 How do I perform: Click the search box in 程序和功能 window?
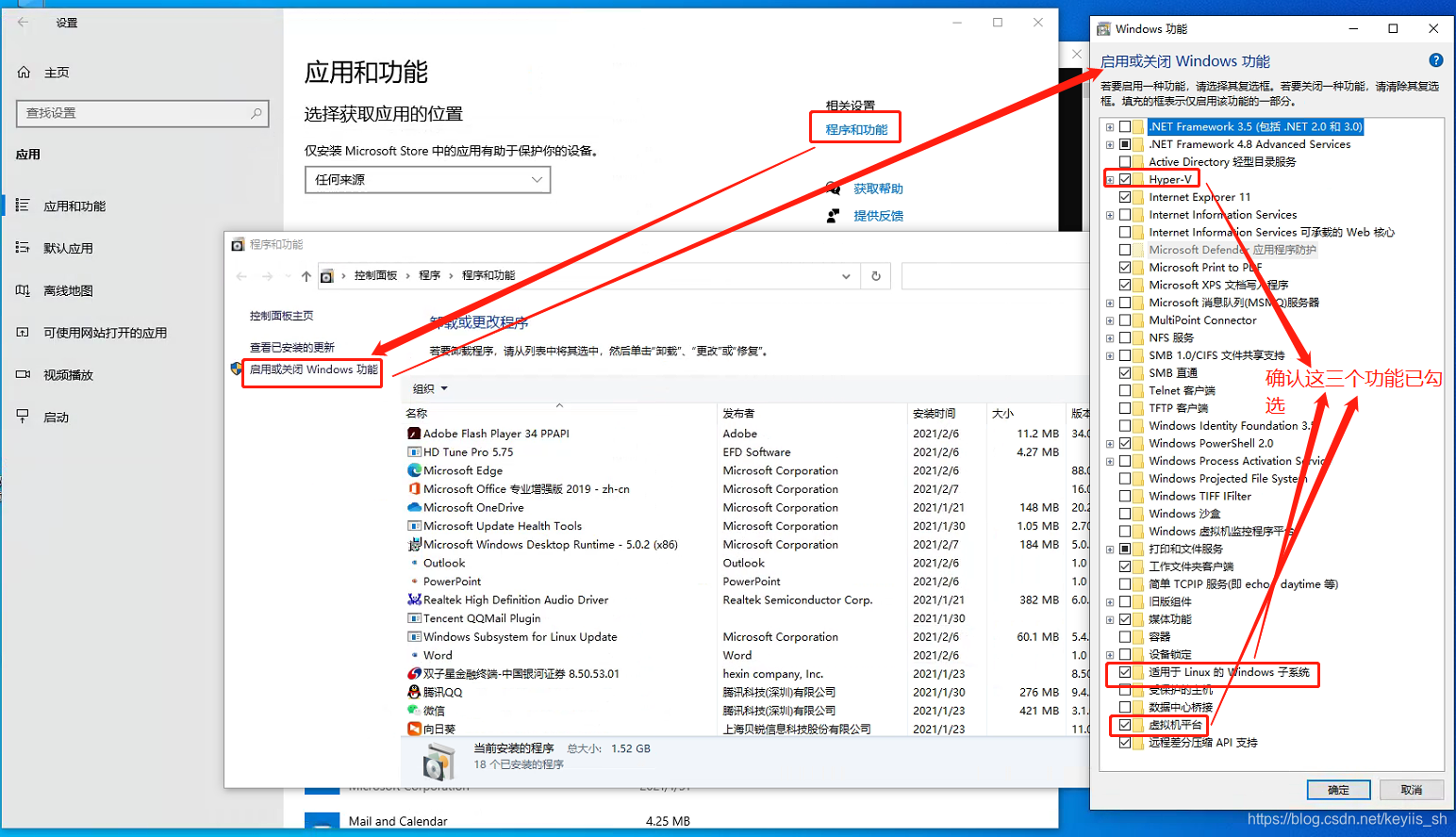click(x=995, y=276)
